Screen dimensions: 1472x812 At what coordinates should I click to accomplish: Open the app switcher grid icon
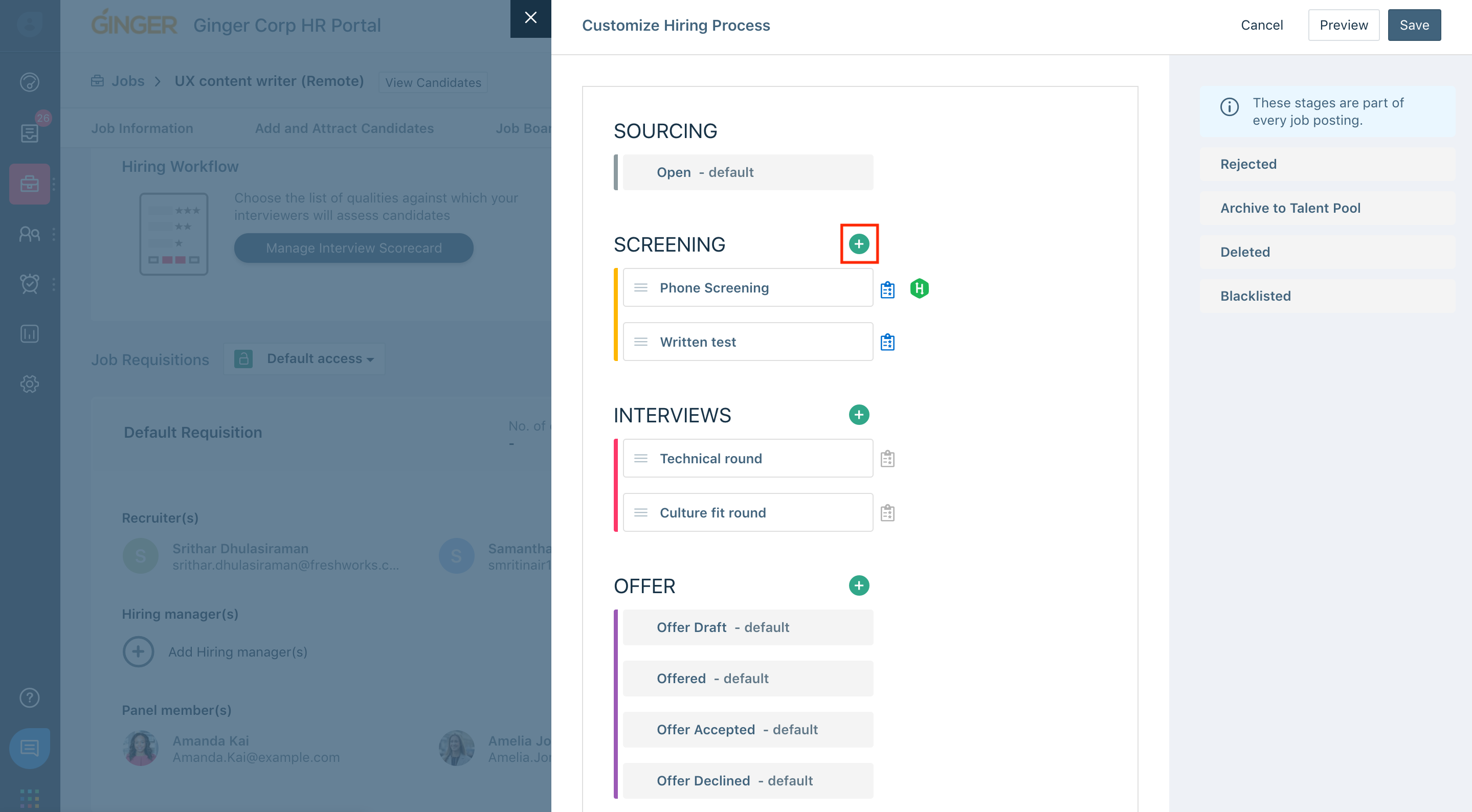point(30,798)
